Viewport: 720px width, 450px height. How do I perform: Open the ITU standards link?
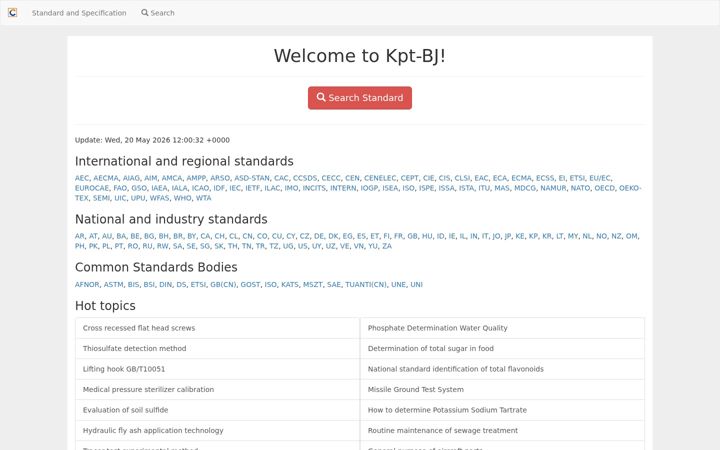(x=484, y=188)
